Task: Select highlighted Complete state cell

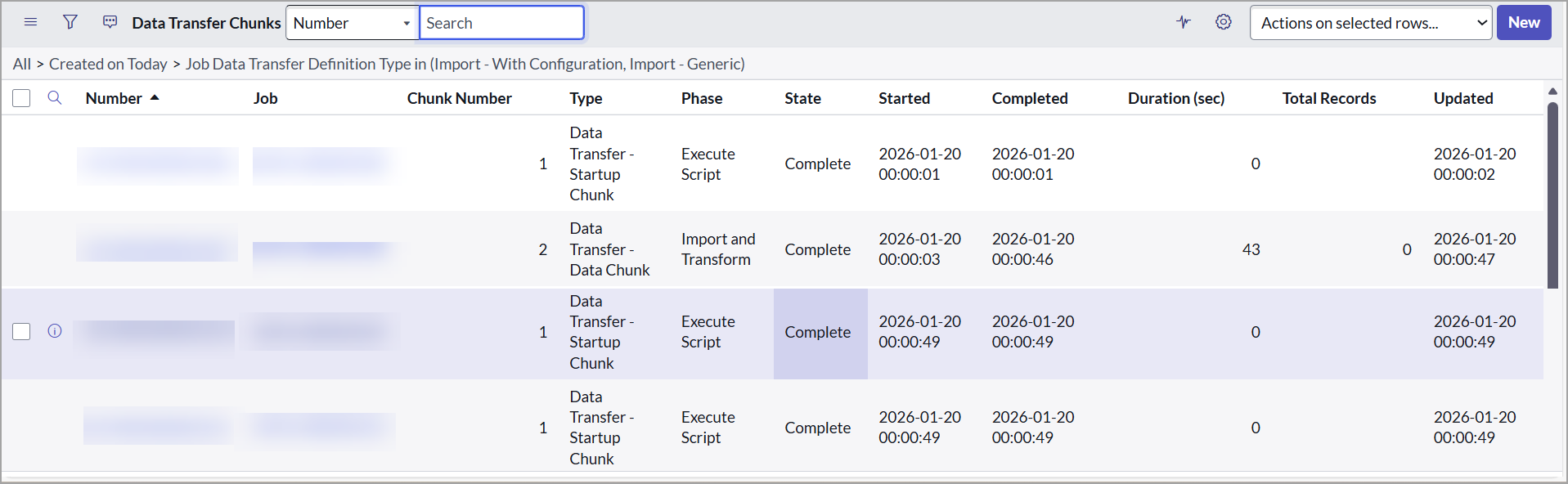Action: [x=820, y=333]
